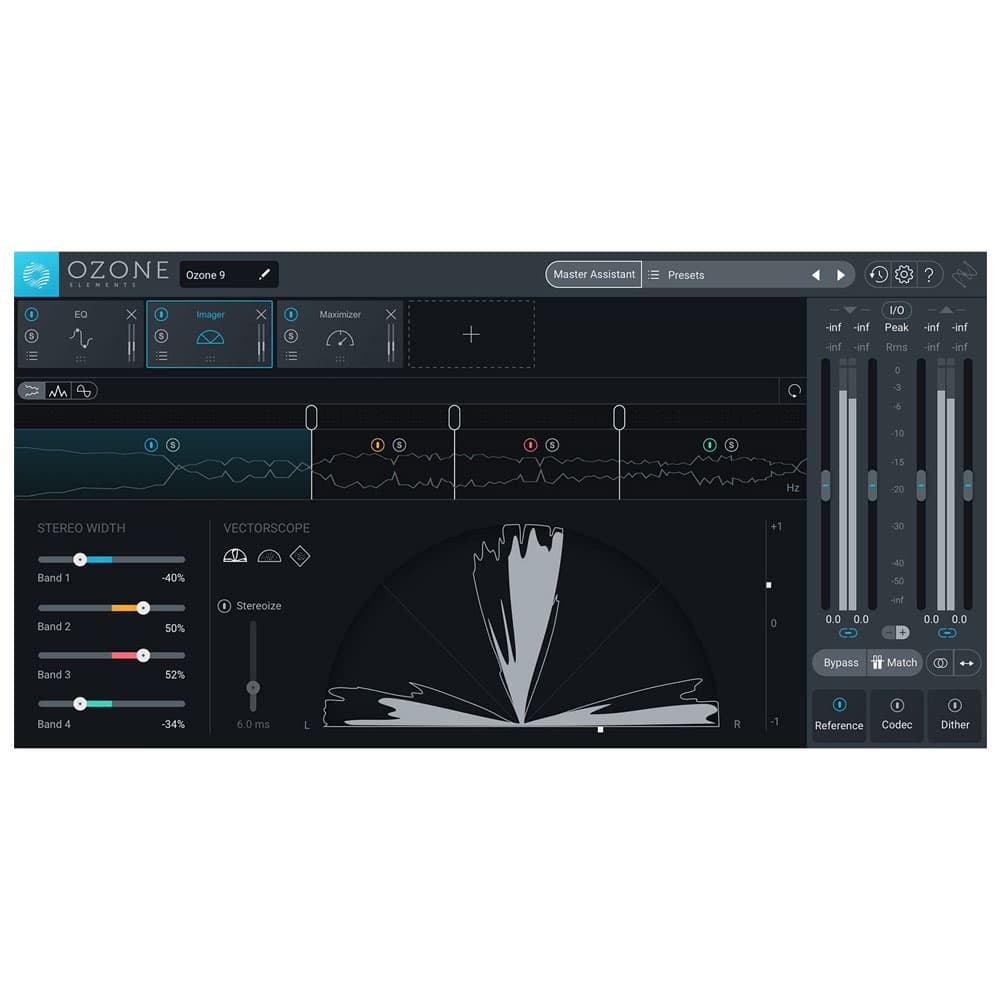This screenshot has height=1000, width=1000.
Task: Launch Master Assistant
Action: click(x=594, y=274)
